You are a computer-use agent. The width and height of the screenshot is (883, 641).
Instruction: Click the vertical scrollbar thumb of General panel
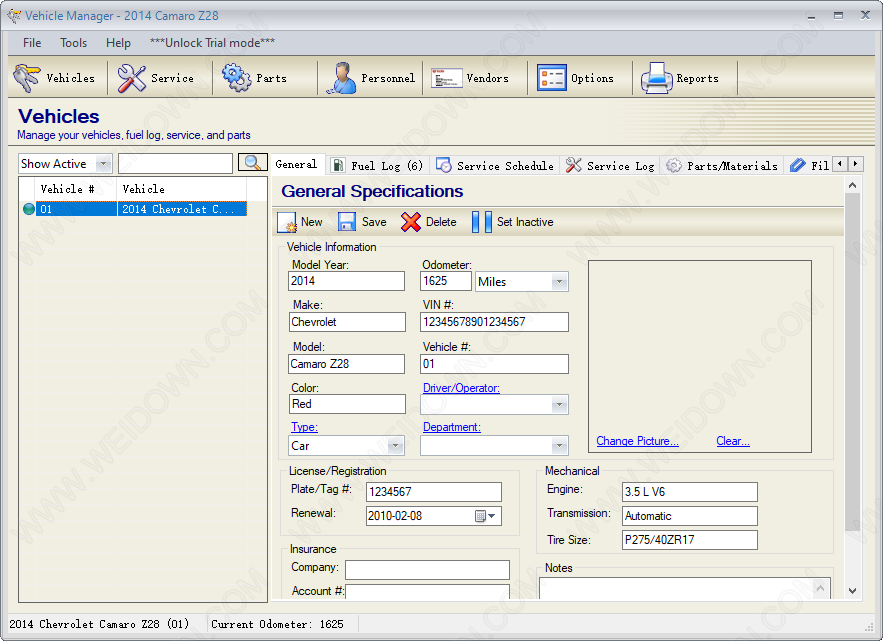[x=852, y=360]
